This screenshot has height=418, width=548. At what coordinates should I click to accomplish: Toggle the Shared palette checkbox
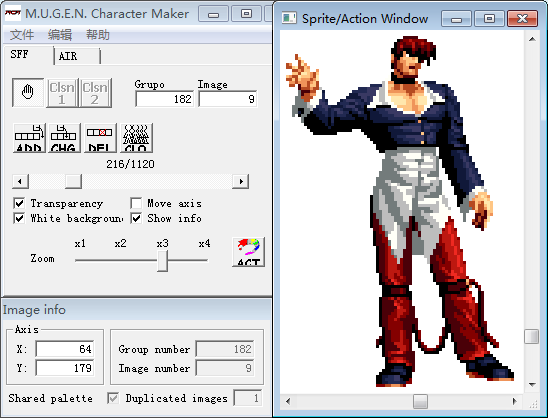[113, 398]
